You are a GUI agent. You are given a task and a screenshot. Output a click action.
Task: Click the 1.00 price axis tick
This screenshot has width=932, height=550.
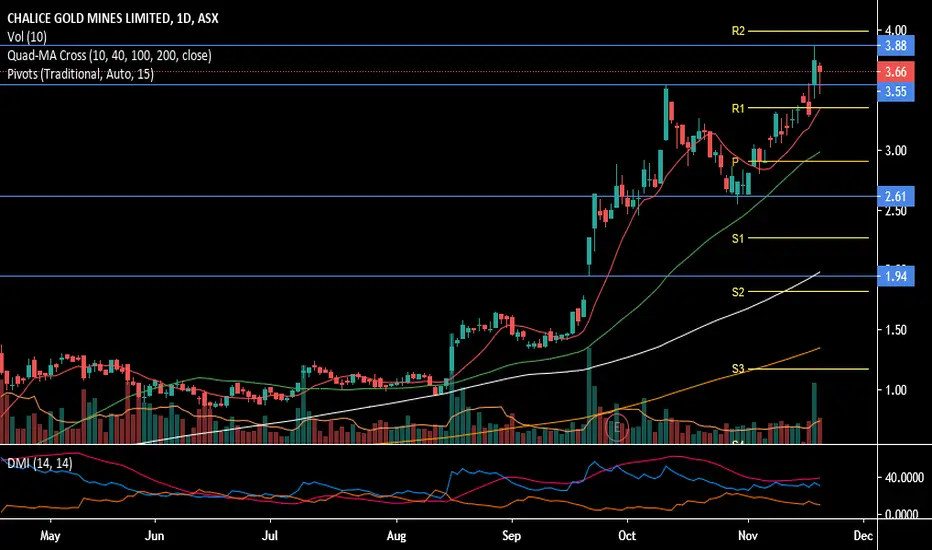coord(896,390)
